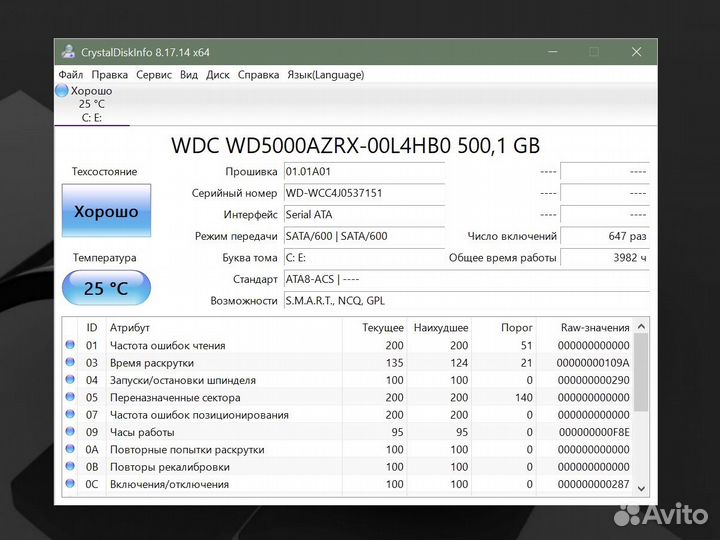Click raw value 00000000109A
This screenshot has height=540, width=720.
pos(593,363)
